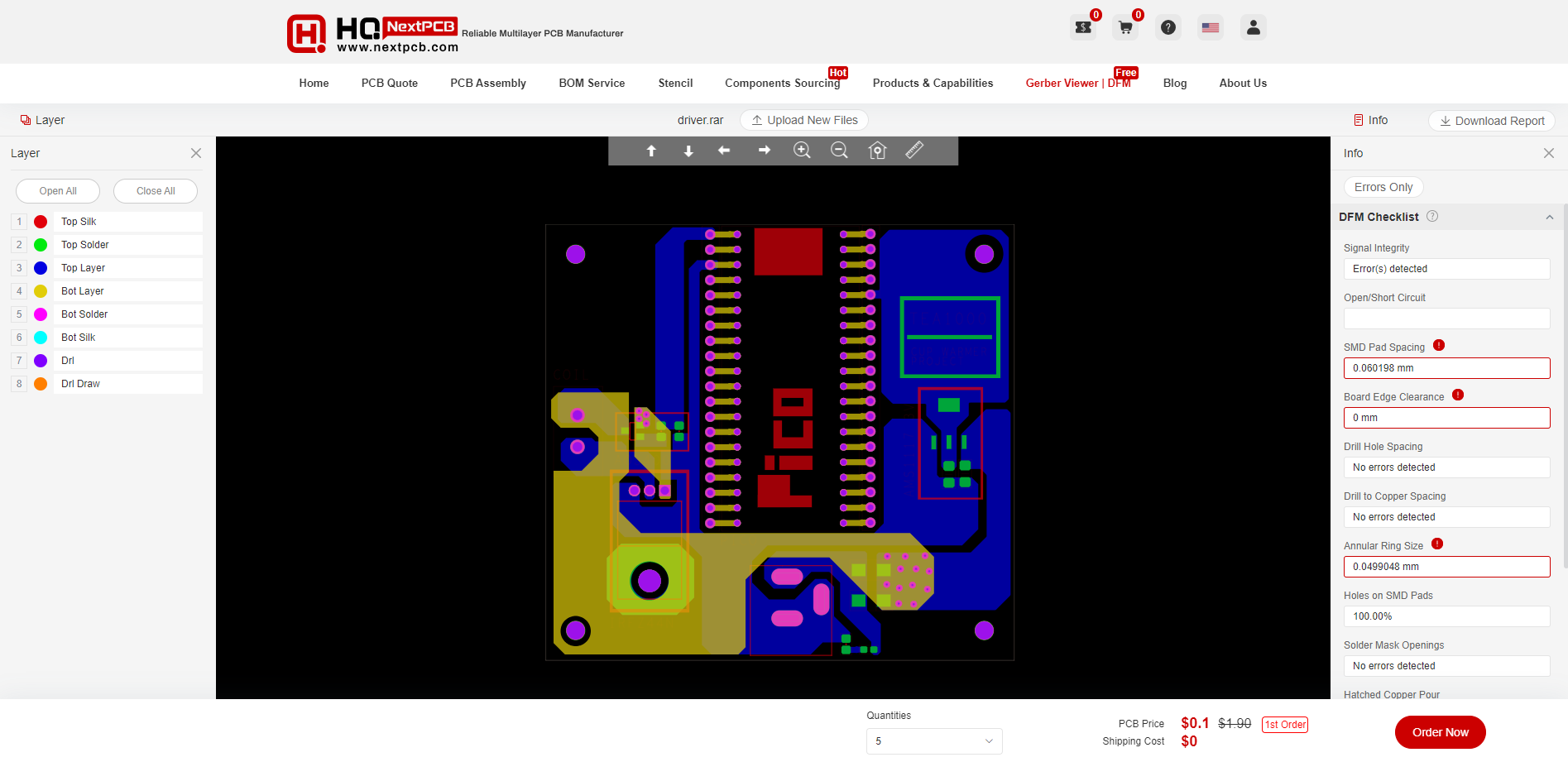
Task: Open the help question mark icon
Action: pyautogui.click(x=1168, y=27)
